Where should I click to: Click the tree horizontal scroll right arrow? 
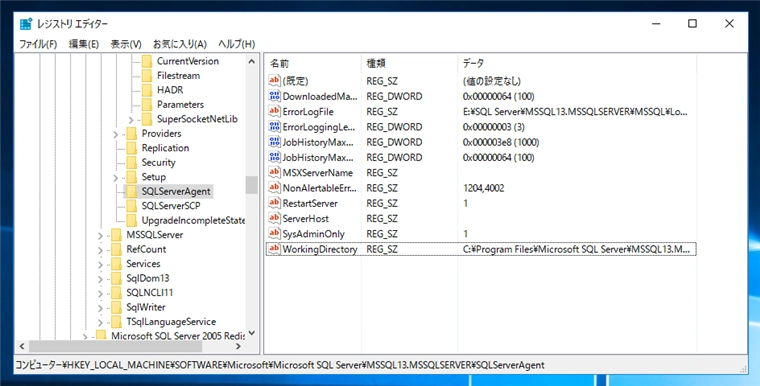(238, 346)
